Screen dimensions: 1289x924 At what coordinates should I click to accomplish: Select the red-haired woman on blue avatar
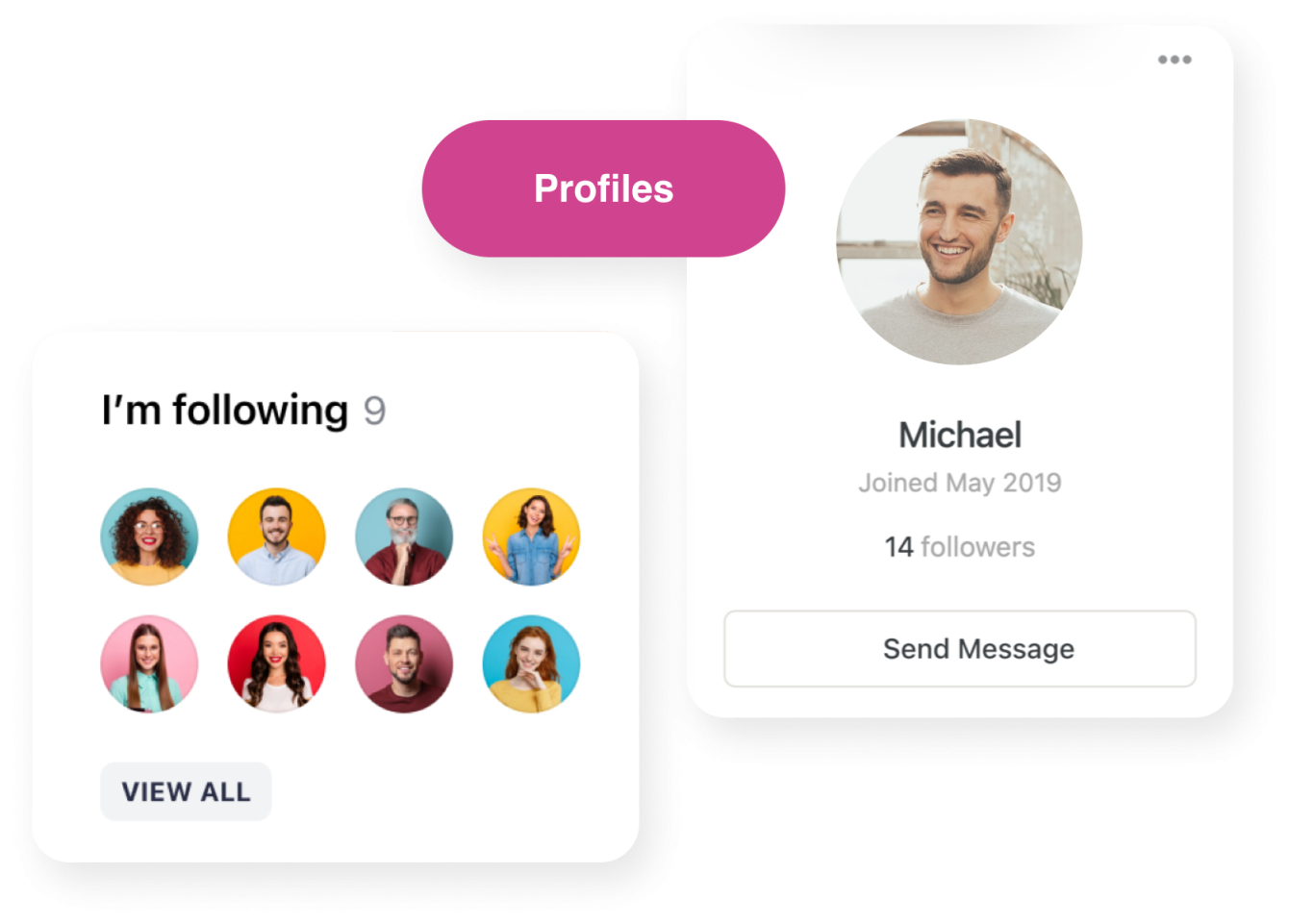point(531,663)
